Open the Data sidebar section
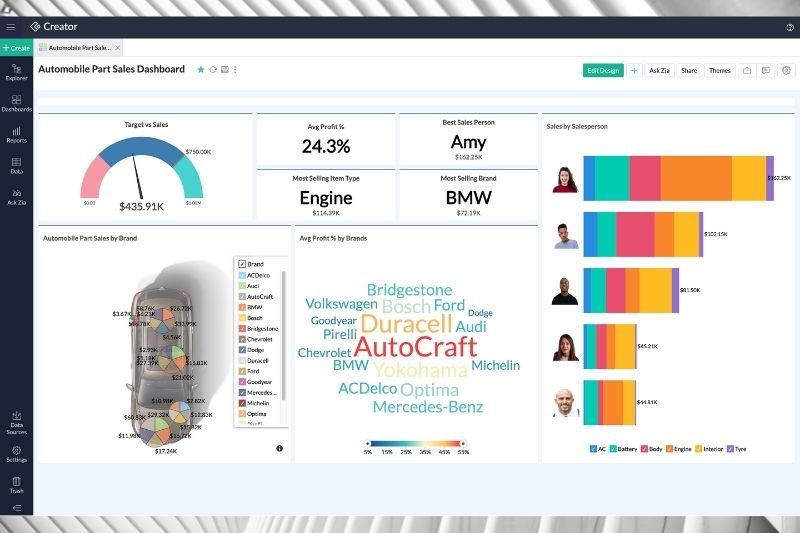The height and width of the screenshot is (533, 800). click(16, 166)
